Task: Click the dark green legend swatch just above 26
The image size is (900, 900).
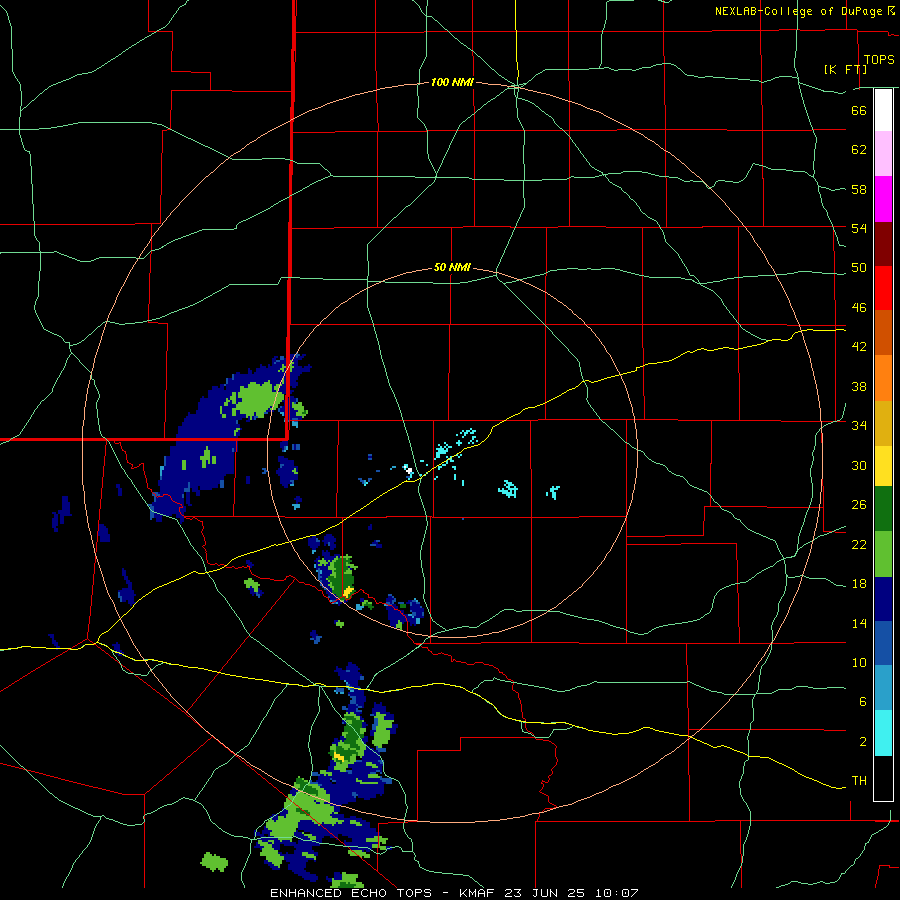Action: coord(883,508)
